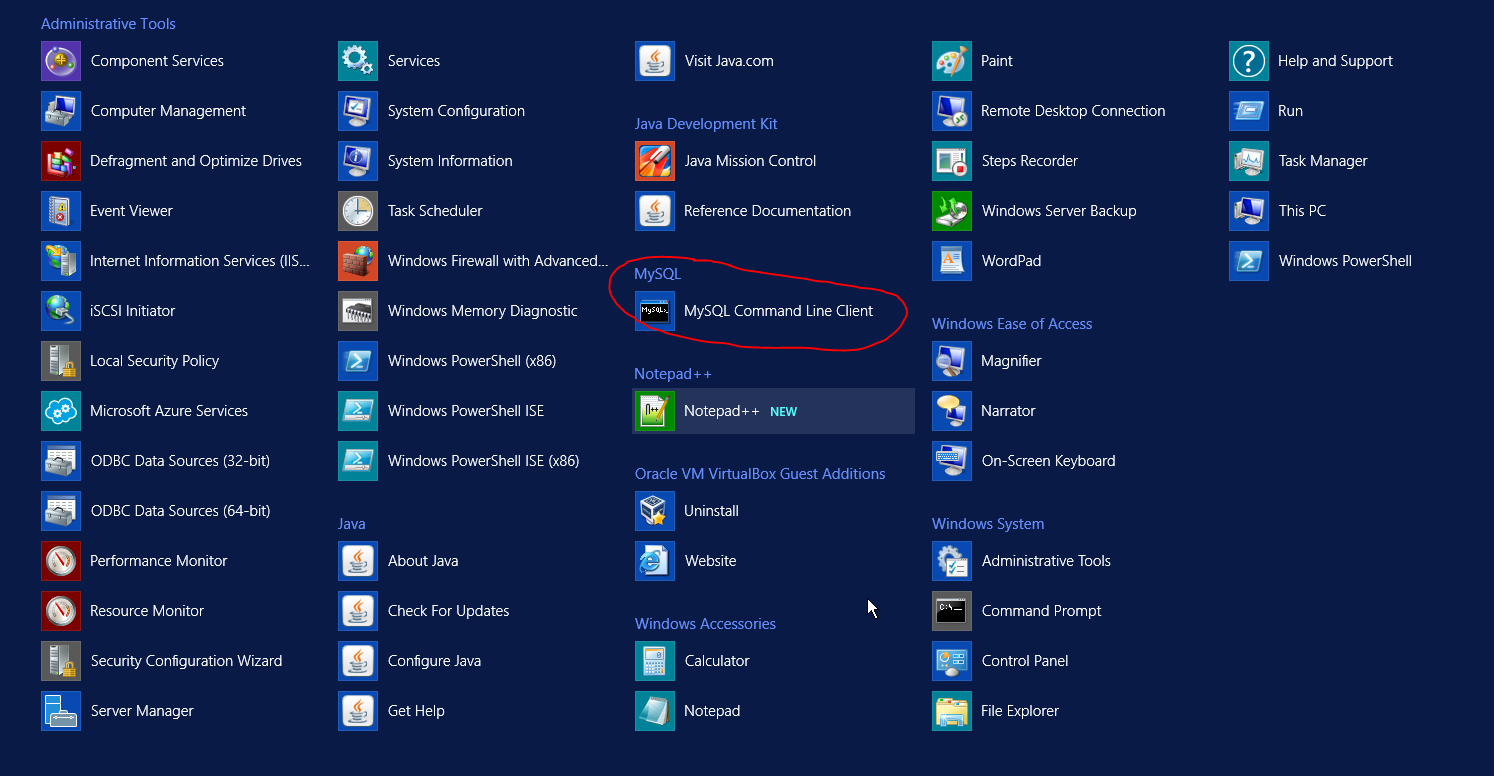1494x776 pixels.
Task: Launch Steps Recorder icon
Action: tap(952, 161)
